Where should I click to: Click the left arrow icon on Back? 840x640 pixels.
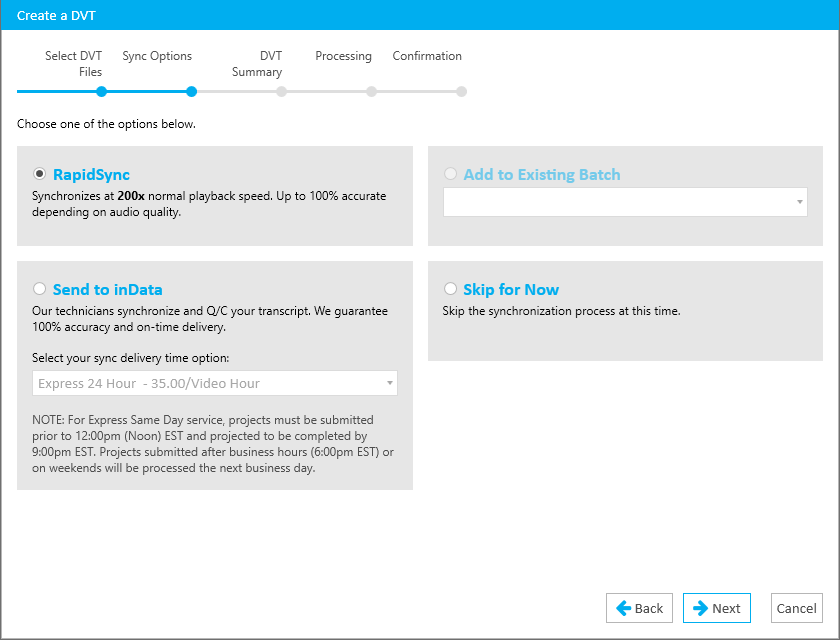pos(624,608)
